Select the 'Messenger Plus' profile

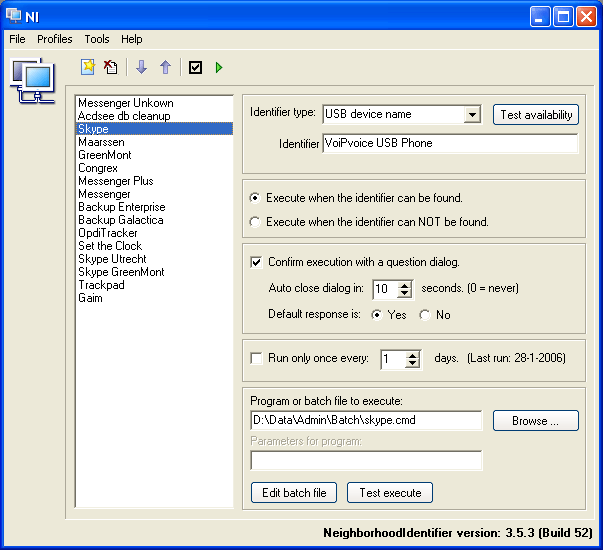coord(154,181)
